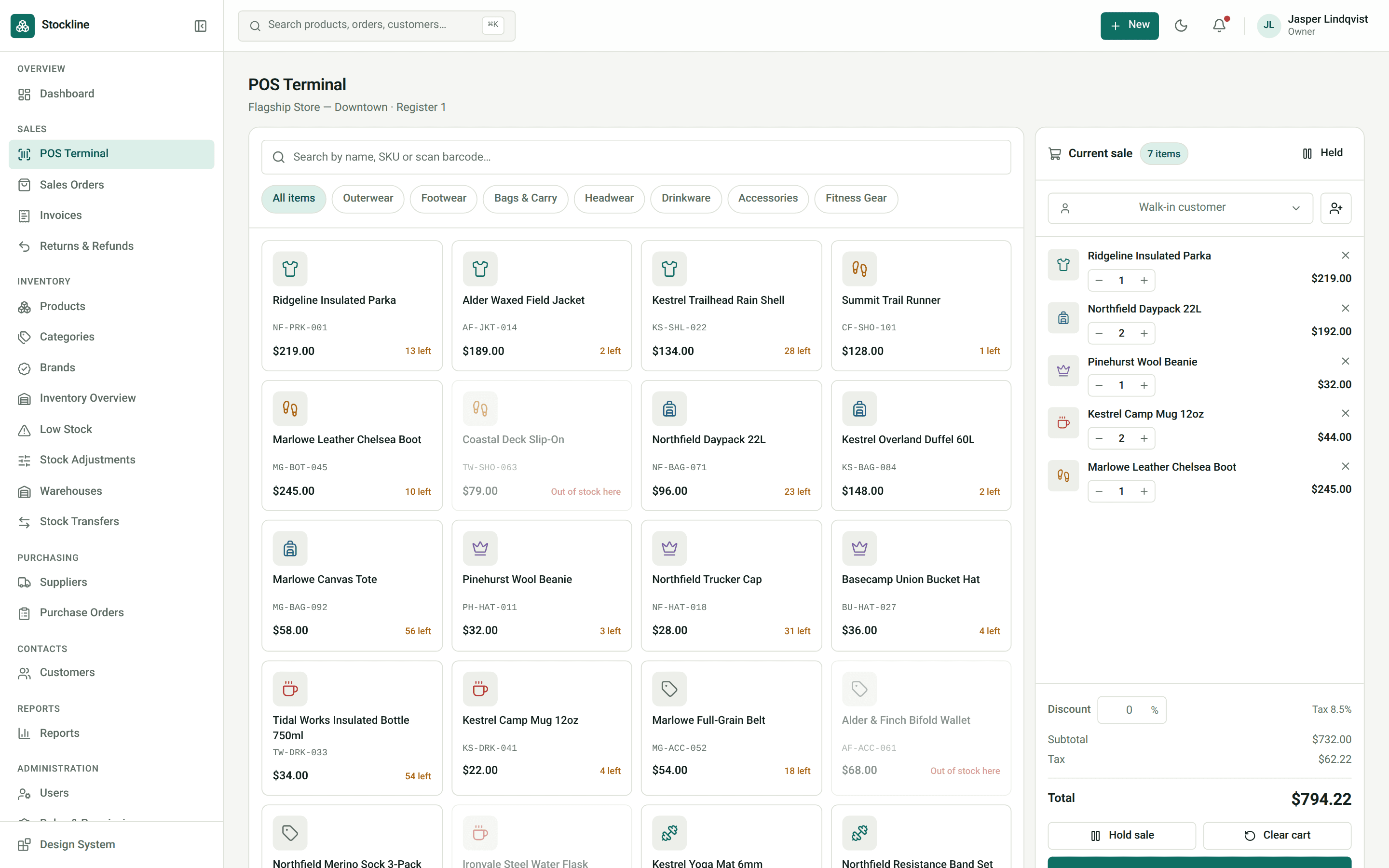Click the global search products box
This screenshot has height=868, width=1389.
(377, 26)
